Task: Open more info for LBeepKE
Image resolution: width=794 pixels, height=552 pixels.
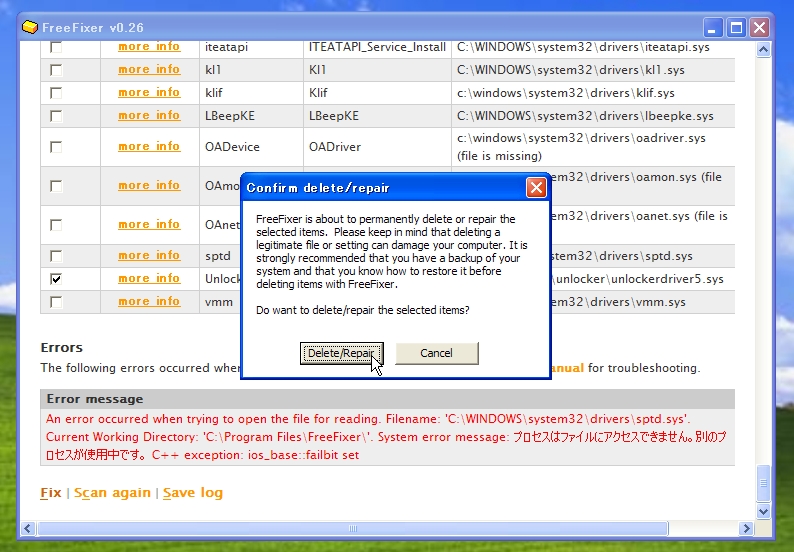Action: 149,115
